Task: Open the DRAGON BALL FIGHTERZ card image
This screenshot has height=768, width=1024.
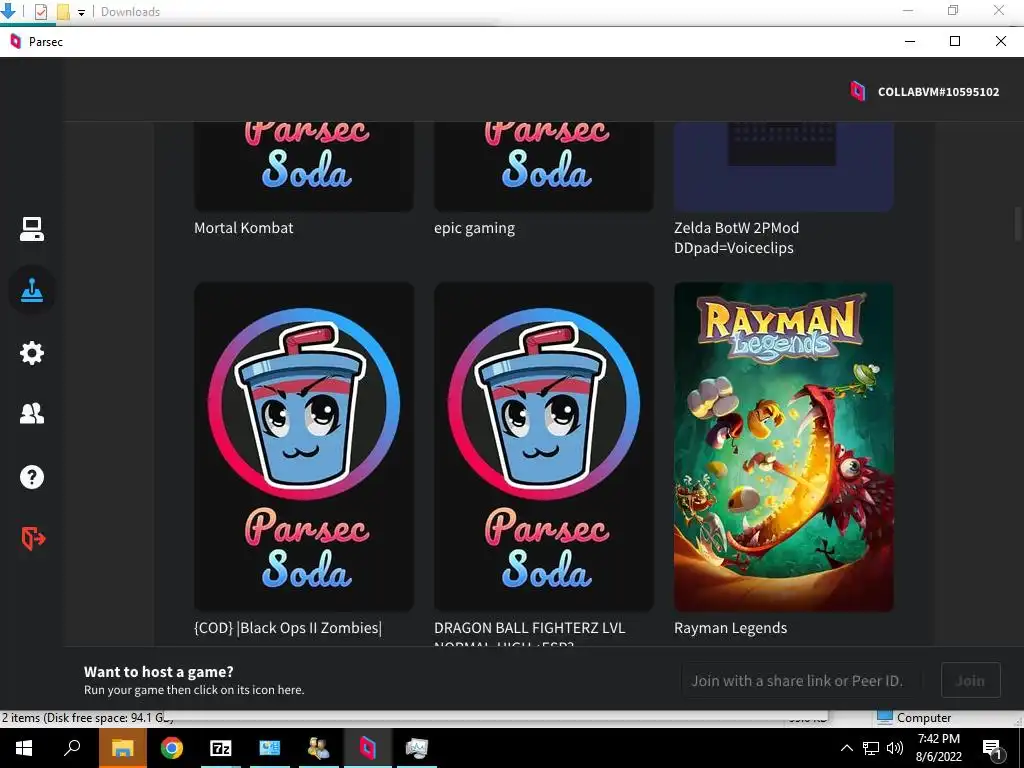Action: [543, 447]
